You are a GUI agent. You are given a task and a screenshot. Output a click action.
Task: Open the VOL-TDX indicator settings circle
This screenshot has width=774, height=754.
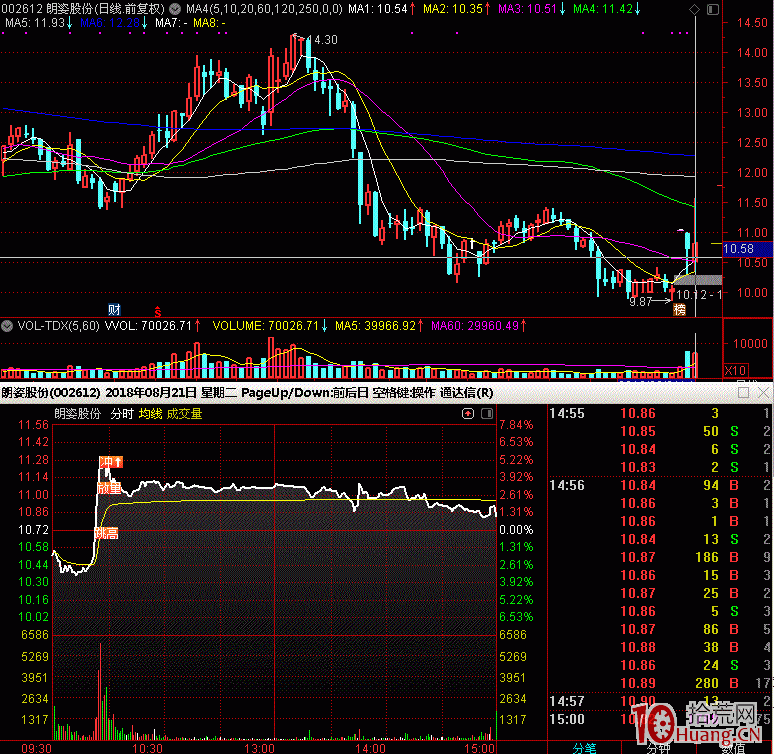[6, 326]
